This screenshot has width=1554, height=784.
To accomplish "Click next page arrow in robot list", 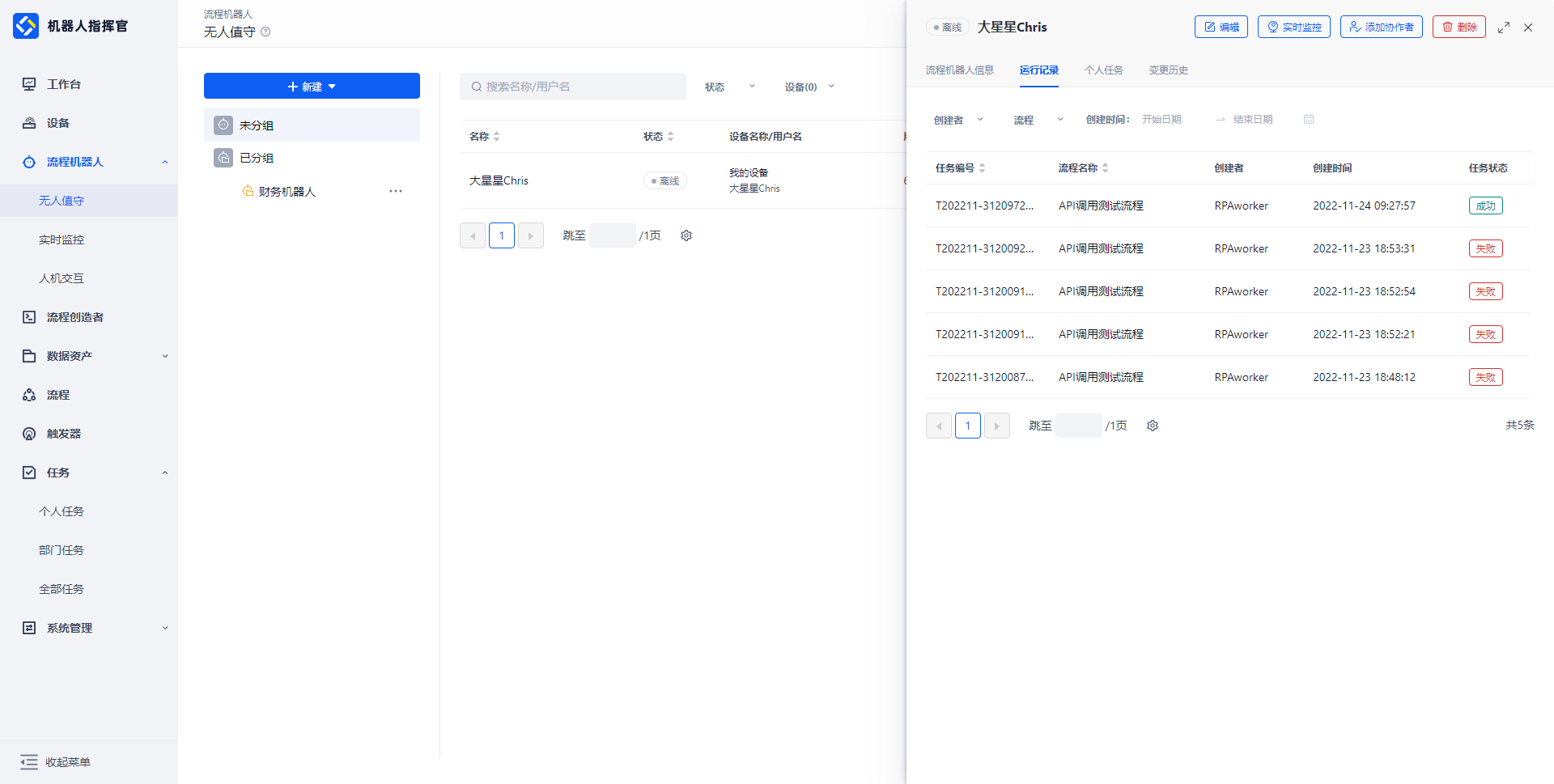I will click(531, 235).
